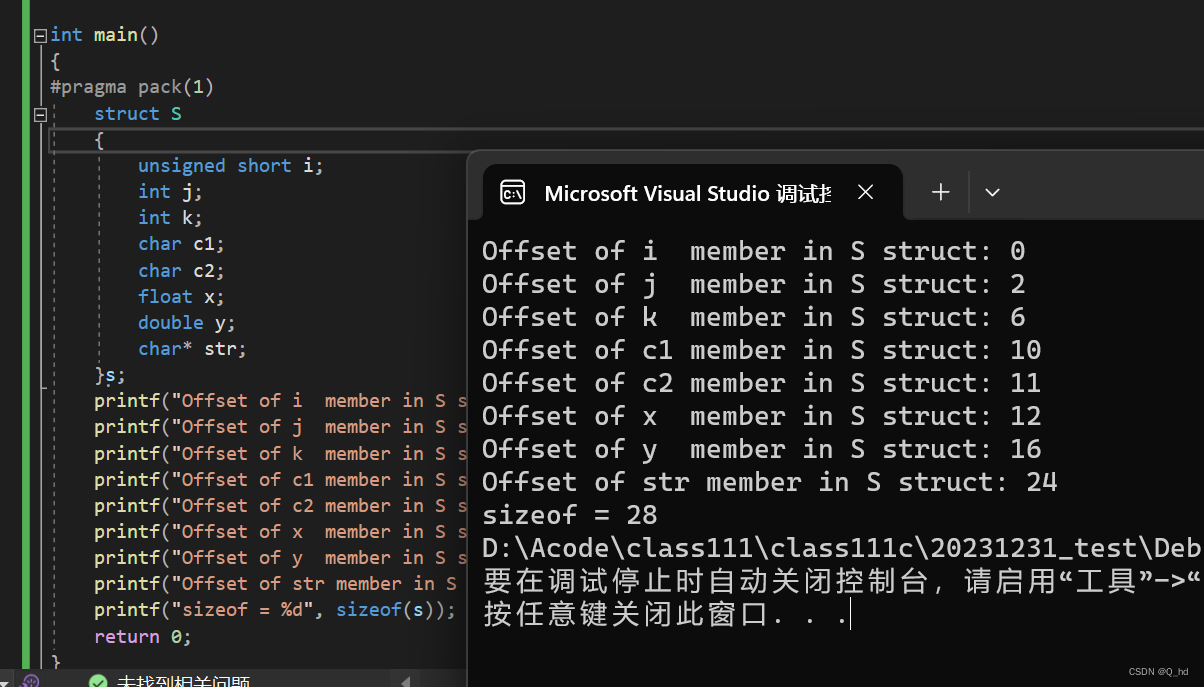Collapse the struct S block
Viewport: 1204px width, 687px height.
click(x=40, y=114)
